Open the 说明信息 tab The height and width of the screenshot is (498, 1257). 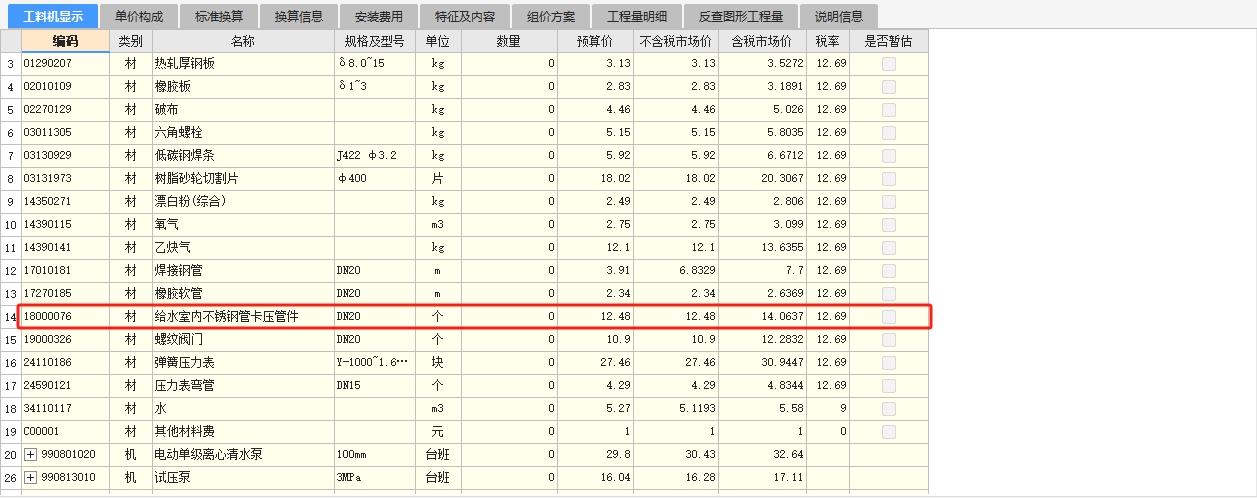840,16
